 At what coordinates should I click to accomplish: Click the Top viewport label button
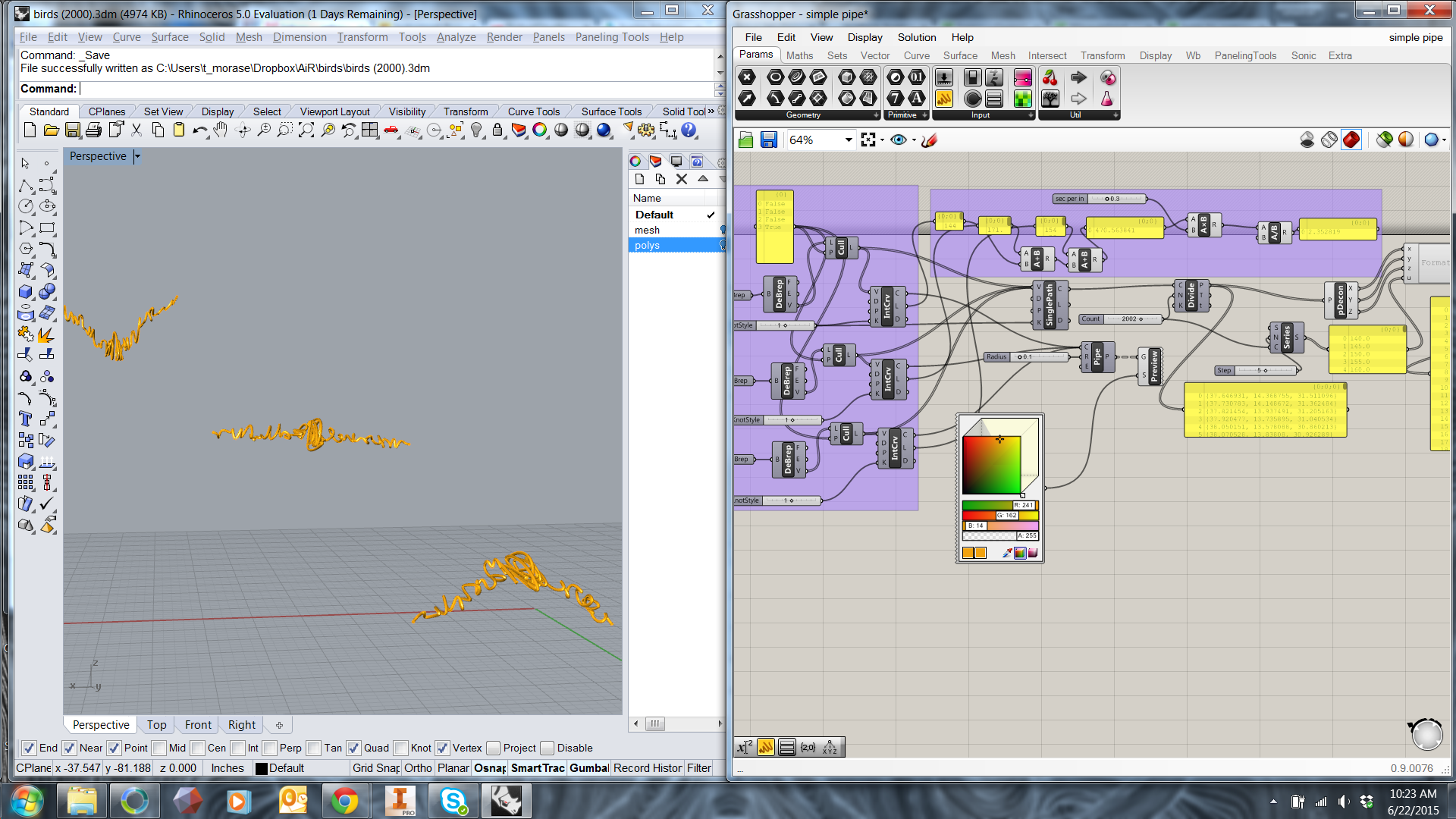point(156,724)
